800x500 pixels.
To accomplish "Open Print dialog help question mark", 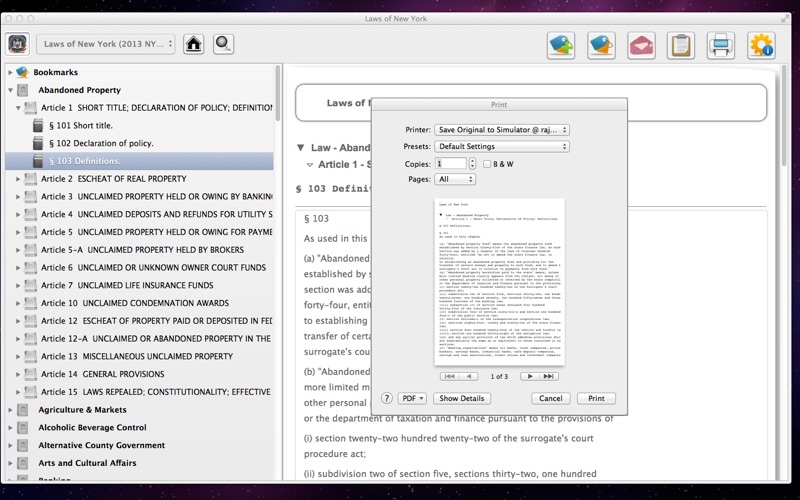I will pos(387,398).
